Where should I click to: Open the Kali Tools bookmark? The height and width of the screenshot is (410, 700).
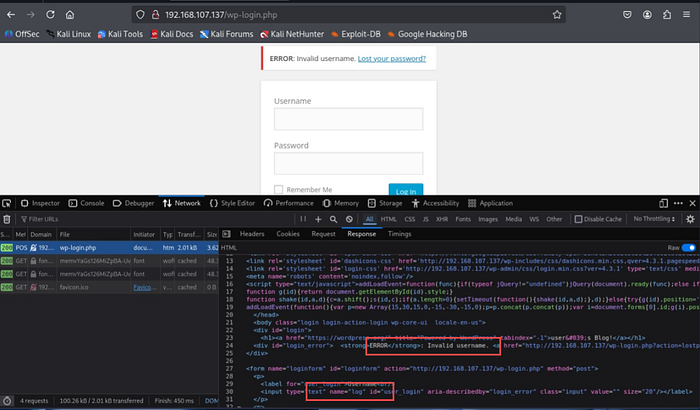pos(121,34)
